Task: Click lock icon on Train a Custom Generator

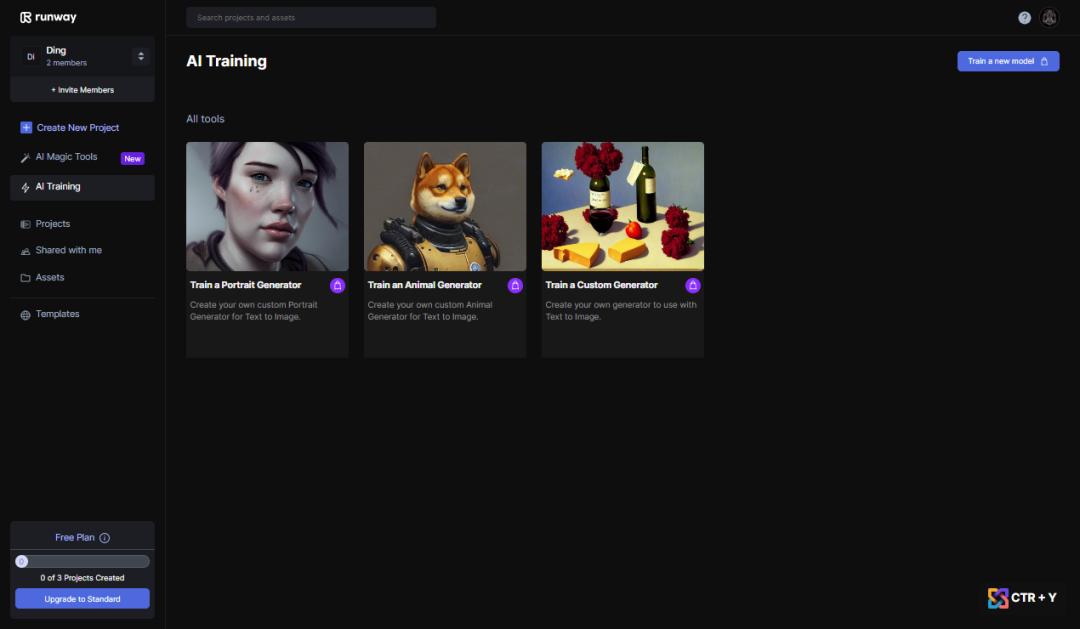Action: (692, 285)
